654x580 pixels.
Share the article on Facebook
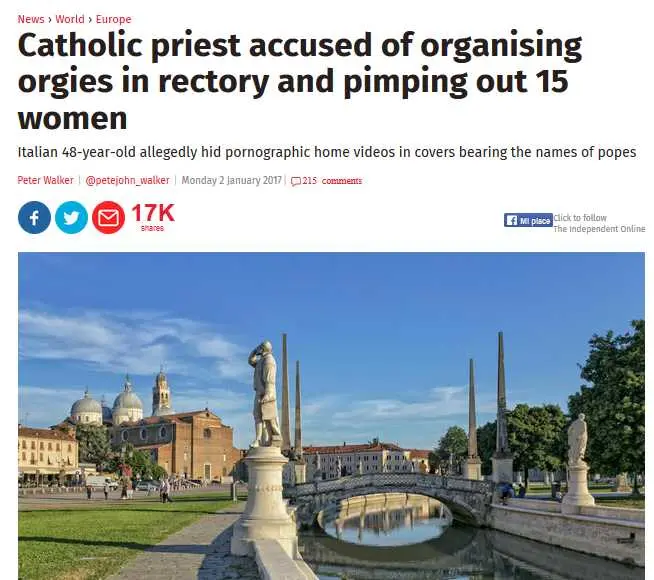point(34,217)
